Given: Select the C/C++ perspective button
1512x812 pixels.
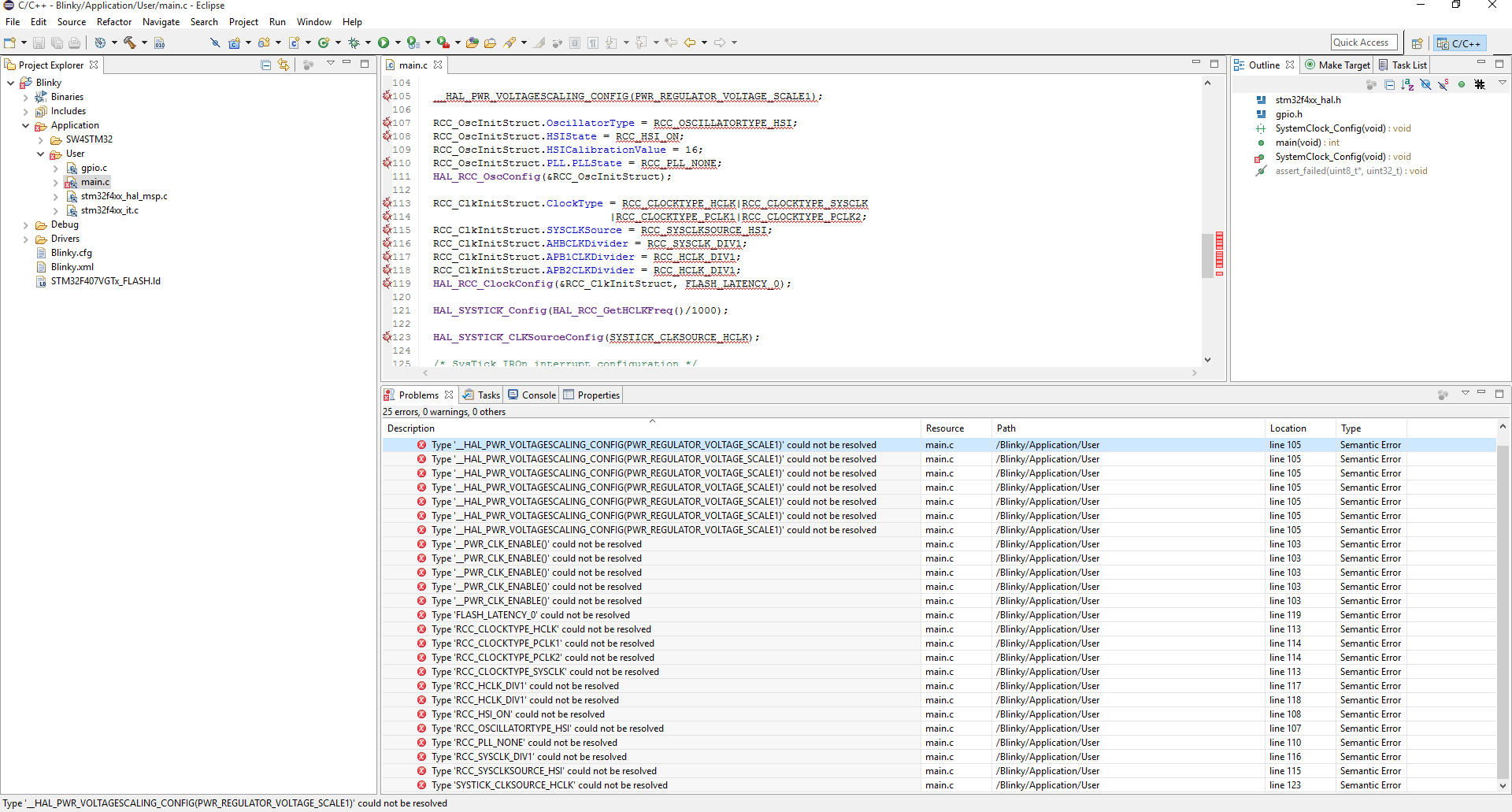Looking at the screenshot, I should click(1459, 43).
